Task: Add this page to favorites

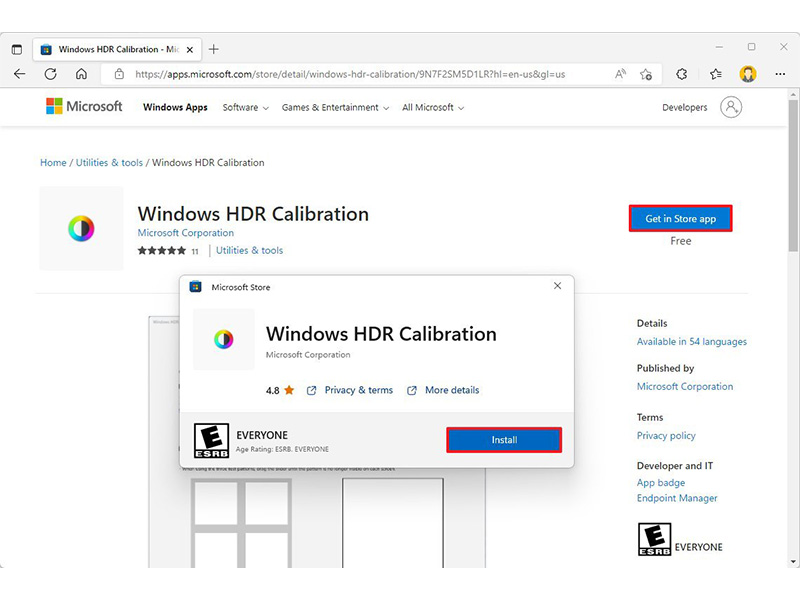Action: [646, 74]
